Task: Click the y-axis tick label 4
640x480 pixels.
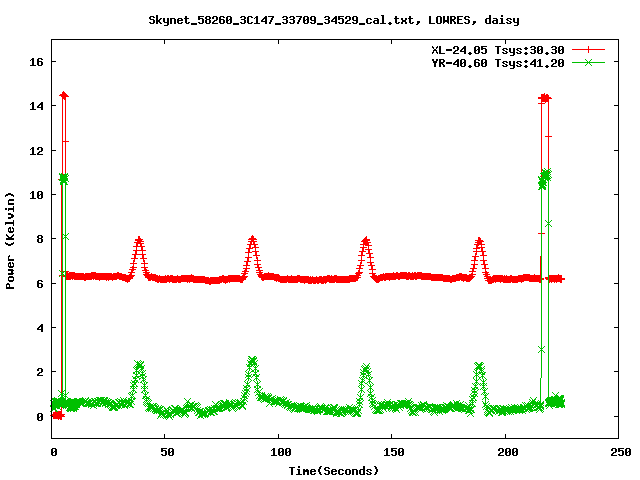Action: [40, 328]
